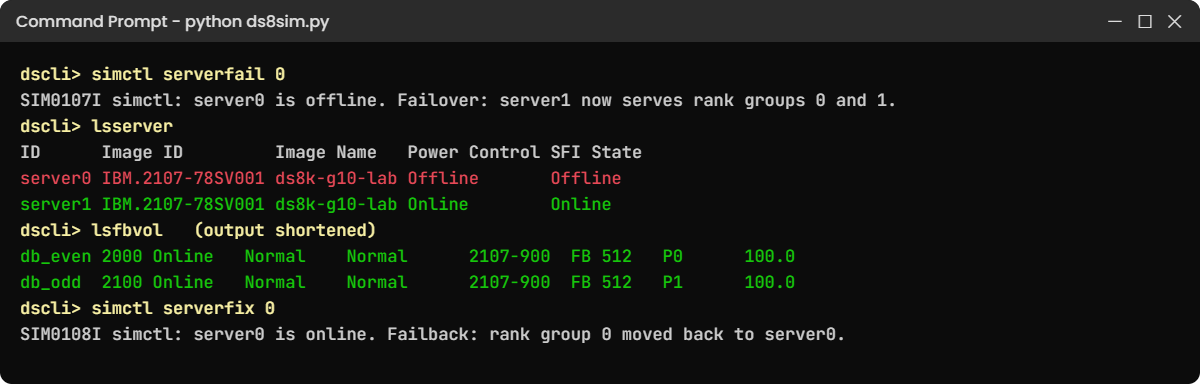Click extent pool 'P1'
The image size is (1200, 384).
pos(673,283)
